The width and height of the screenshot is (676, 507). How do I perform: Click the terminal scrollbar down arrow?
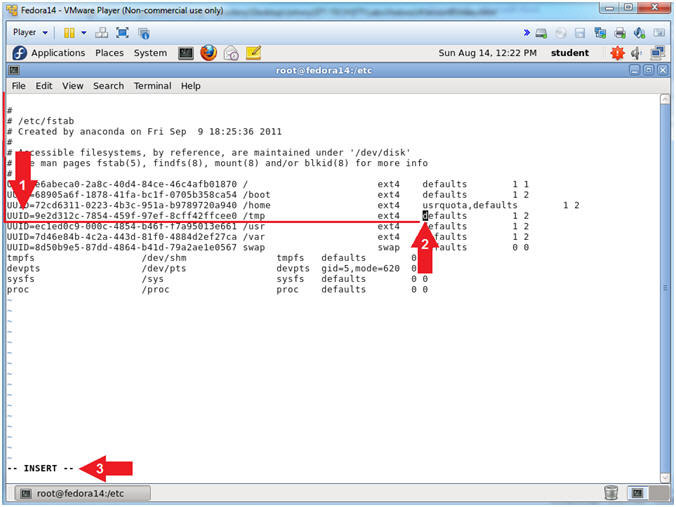[x=665, y=477]
